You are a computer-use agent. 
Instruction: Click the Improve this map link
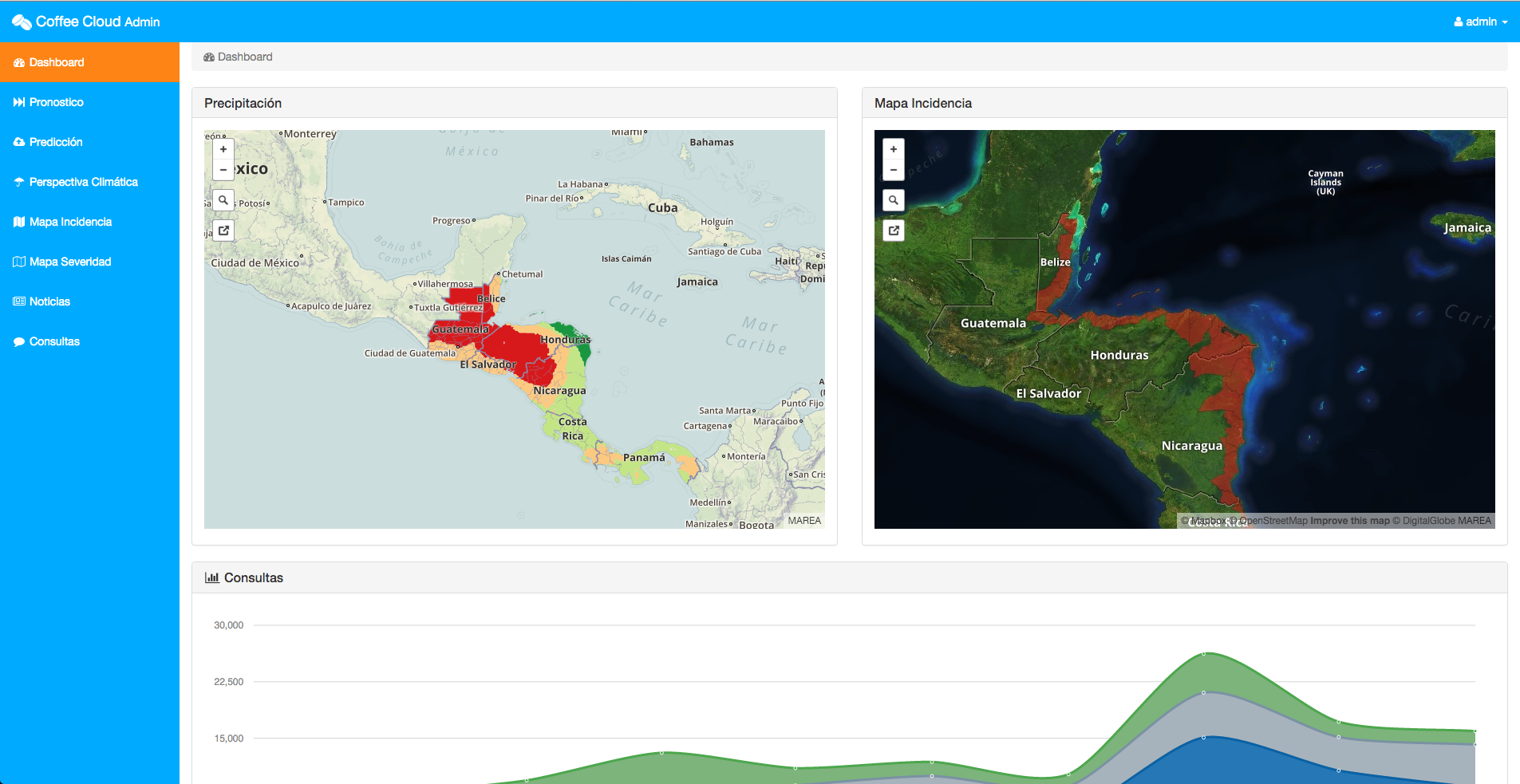click(1349, 521)
